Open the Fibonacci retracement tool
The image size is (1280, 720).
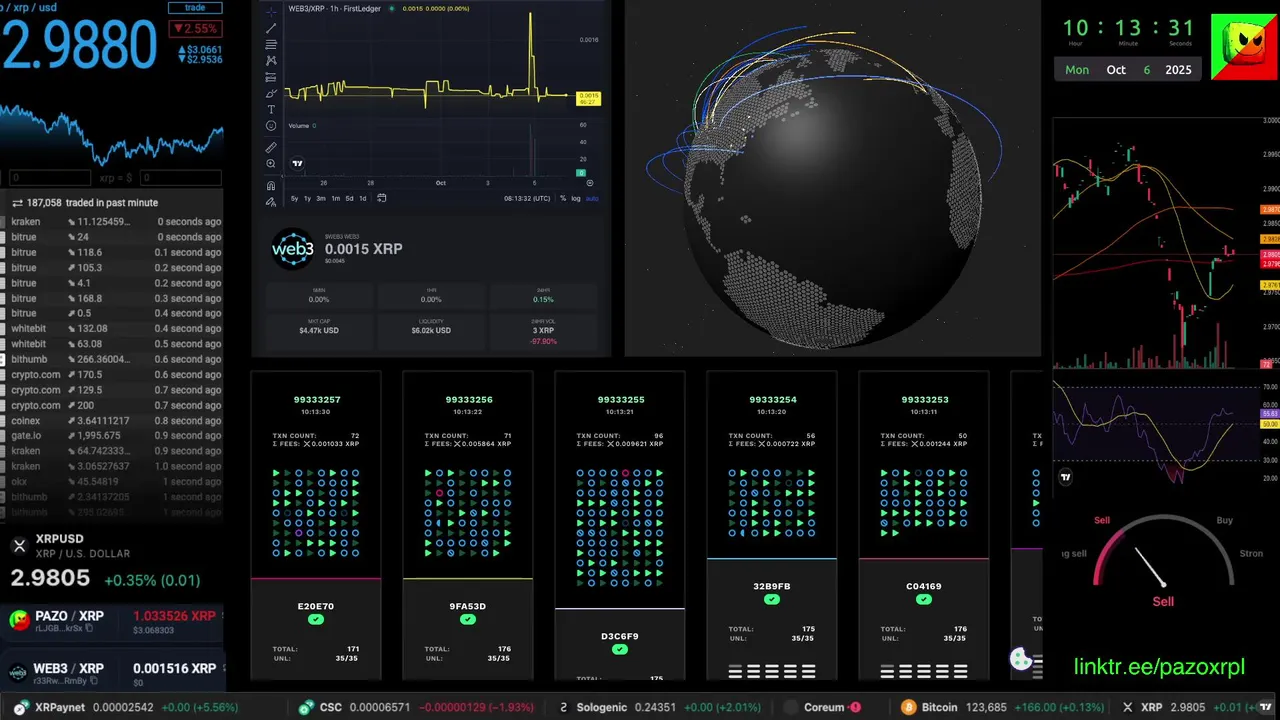tap(271, 44)
